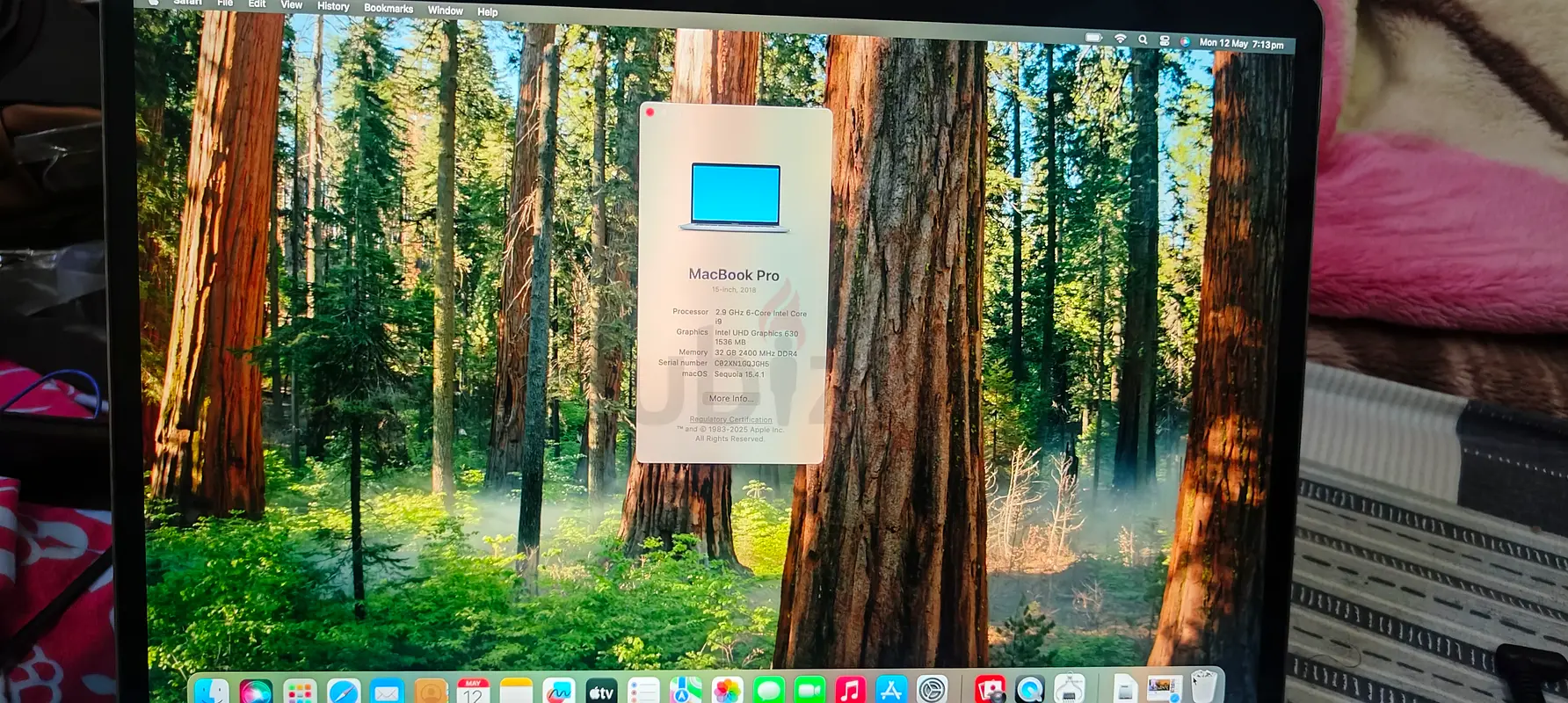
Task: Open the Regulatory Certification link
Action: click(731, 419)
